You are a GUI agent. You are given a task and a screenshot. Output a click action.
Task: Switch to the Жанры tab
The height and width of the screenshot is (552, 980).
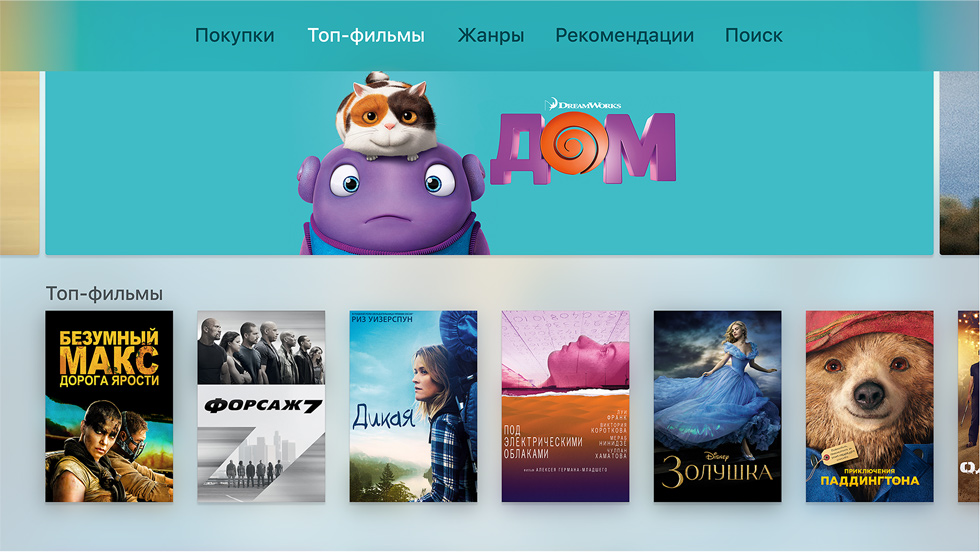pos(491,35)
